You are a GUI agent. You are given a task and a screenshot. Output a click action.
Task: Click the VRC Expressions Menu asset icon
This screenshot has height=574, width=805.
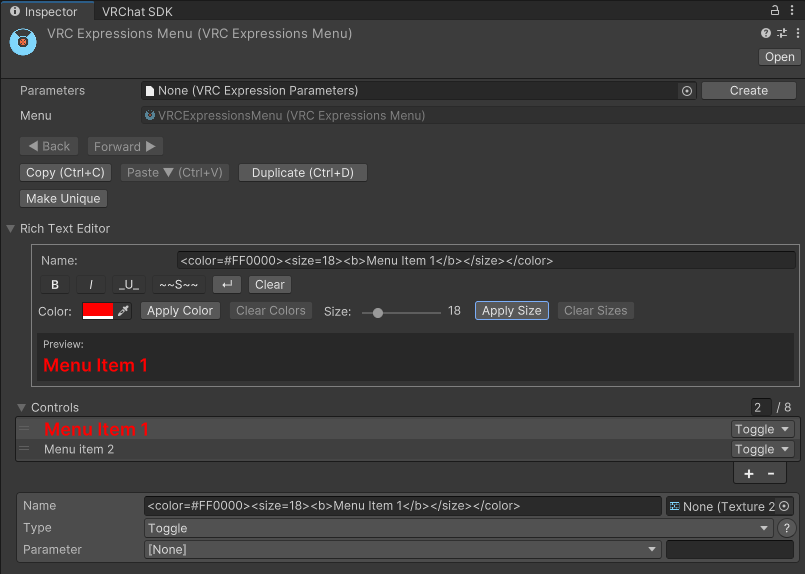(x=23, y=42)
